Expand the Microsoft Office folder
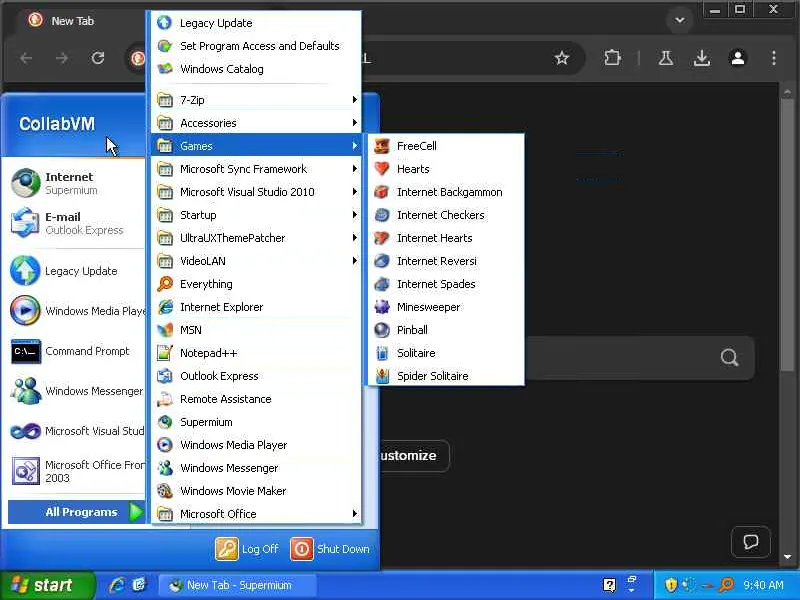The width and height of the screenshot is (800, 600). click(256, 514)
